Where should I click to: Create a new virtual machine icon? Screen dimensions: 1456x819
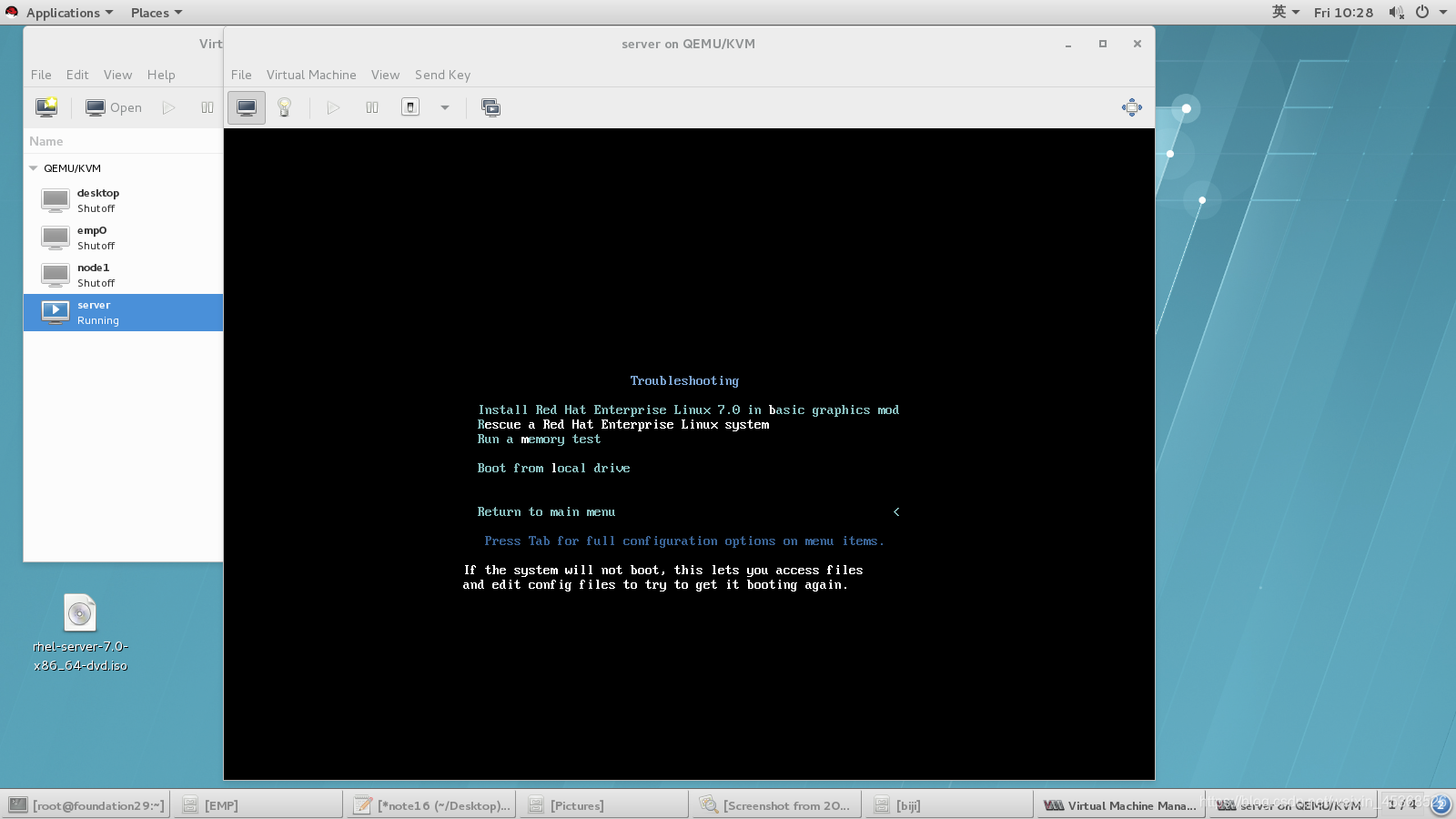[x=46, y=107]
